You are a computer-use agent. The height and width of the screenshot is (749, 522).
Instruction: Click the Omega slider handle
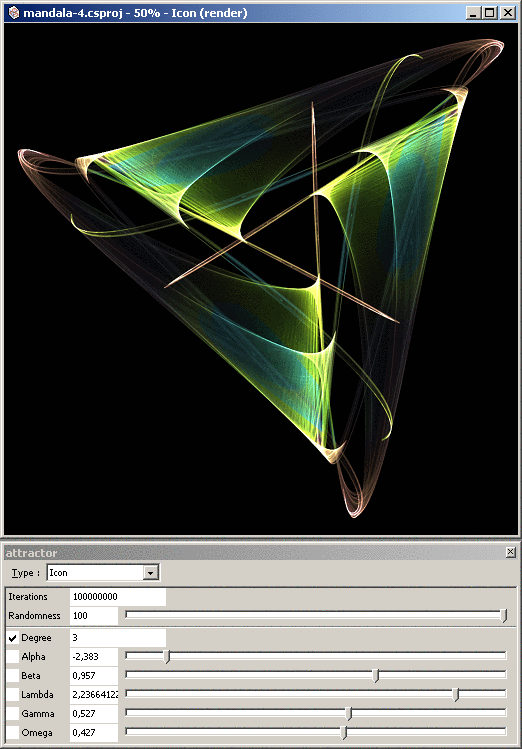click(343, 733)
